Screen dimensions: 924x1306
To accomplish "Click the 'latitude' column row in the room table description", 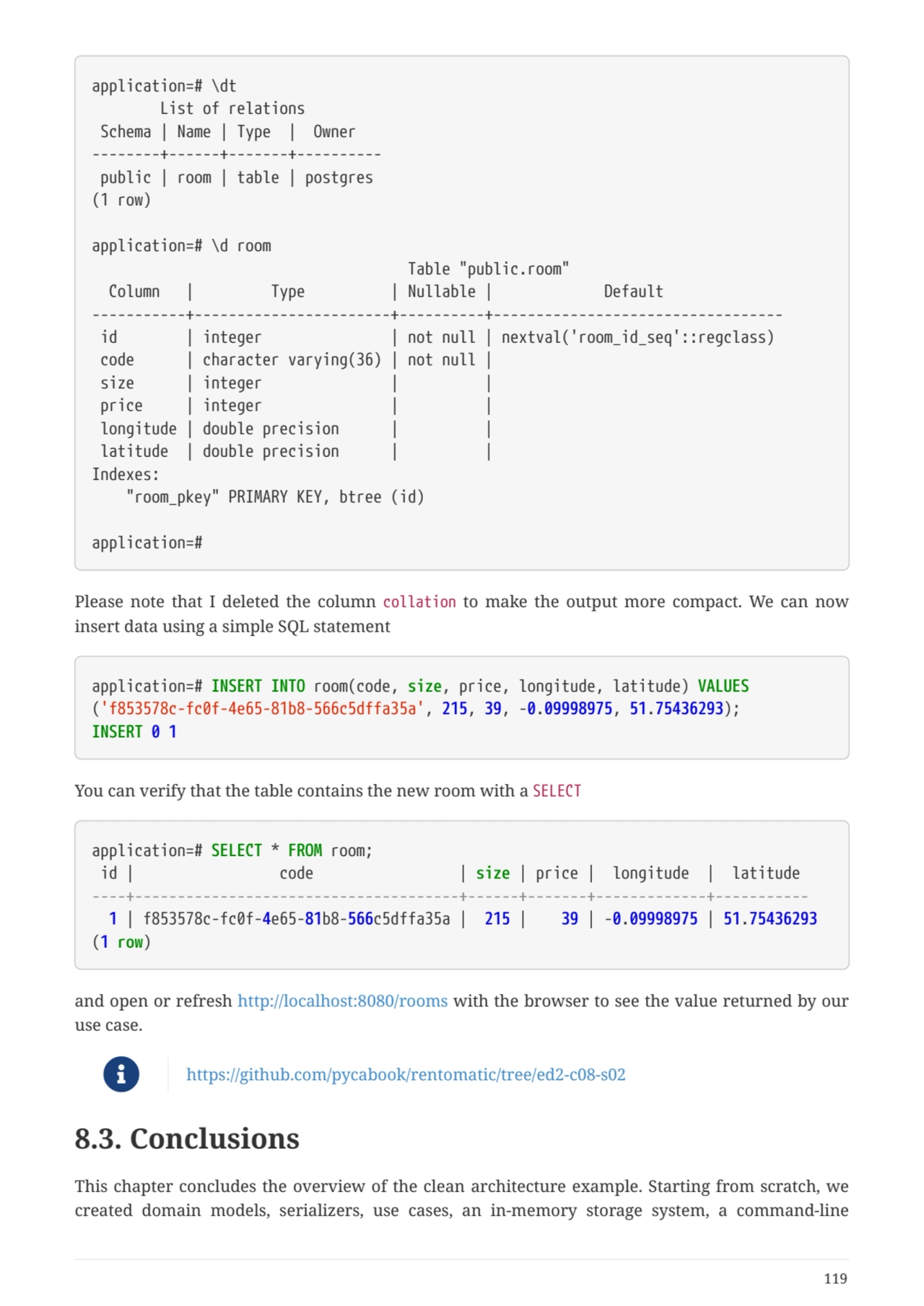I will coord(295,452).
